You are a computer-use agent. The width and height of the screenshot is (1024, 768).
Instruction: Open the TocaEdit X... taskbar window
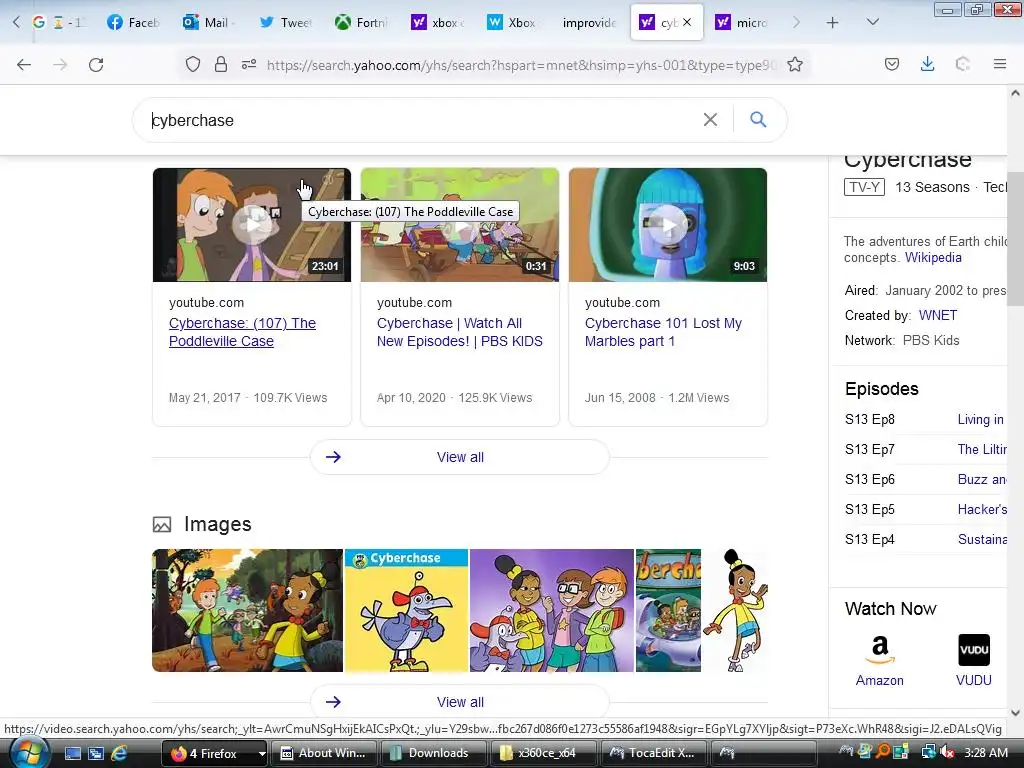click(x=652, y=753)
